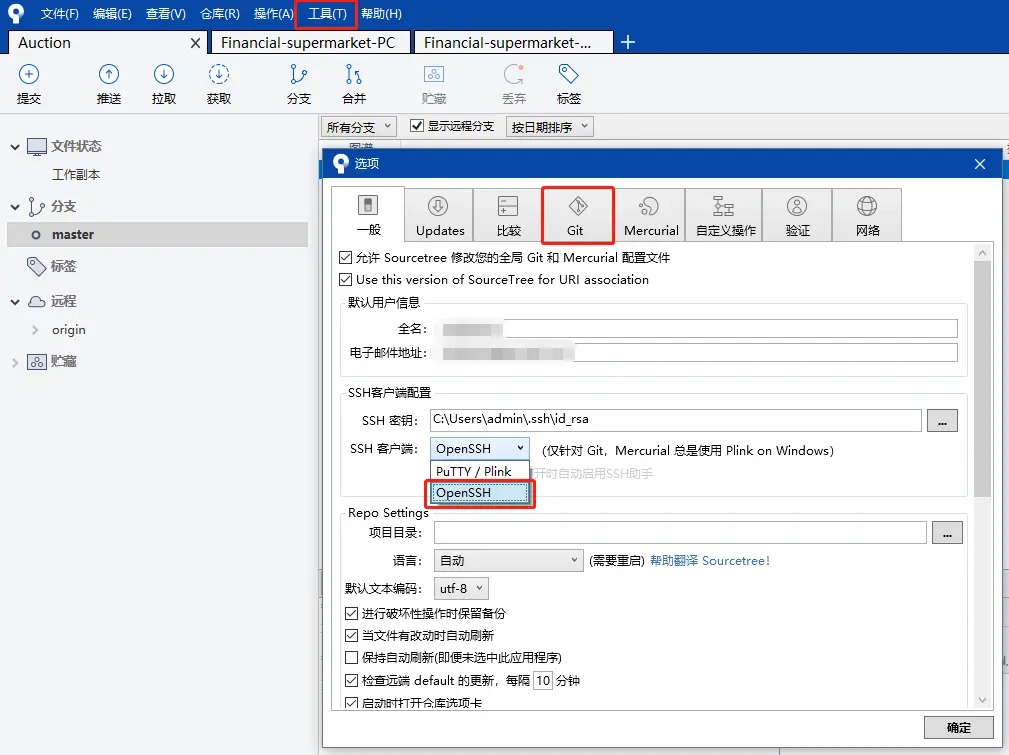The width and height of the screenshot is (1009, 755).
Task: Toggle Use this version for URI association
Action: click(346, 279)
